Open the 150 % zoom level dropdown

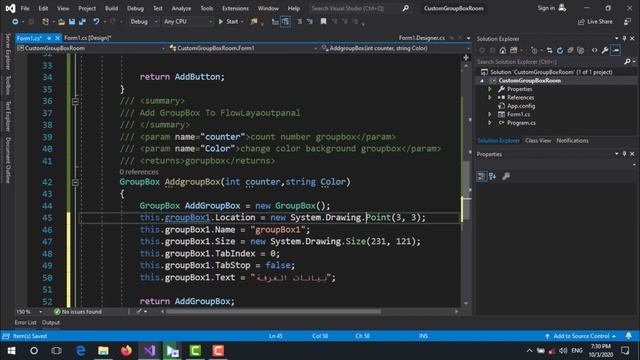[x=29, y=311]
